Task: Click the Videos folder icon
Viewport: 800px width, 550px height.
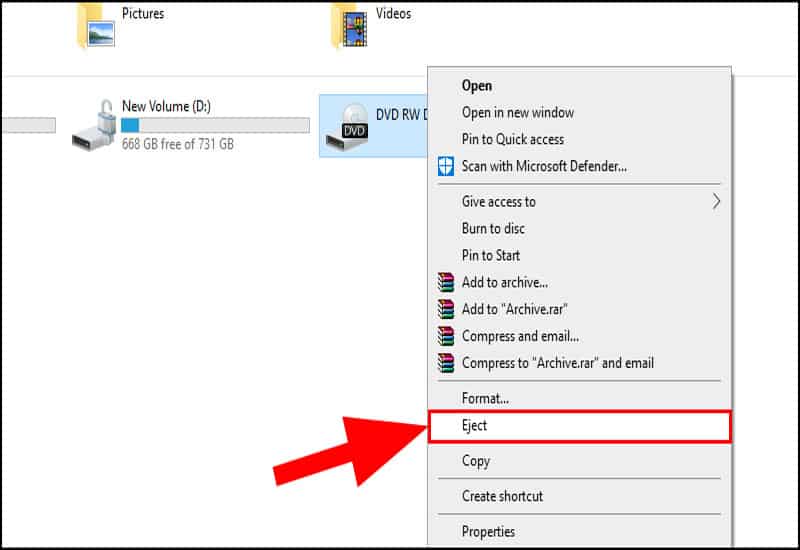Action: [x=351, y=26]
